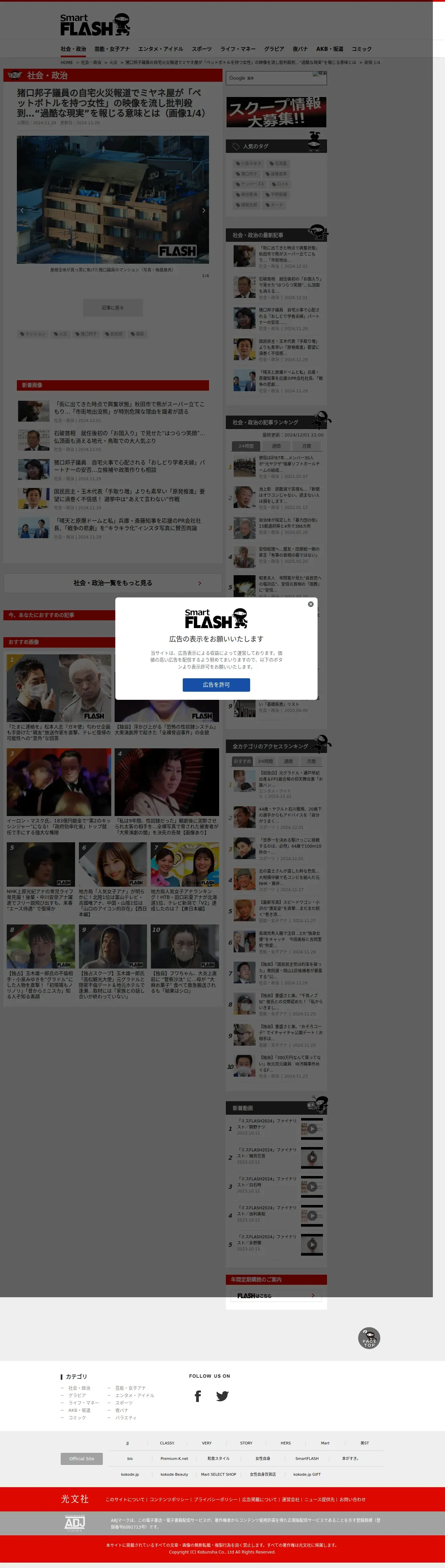Open footer category ライフ・マネー
Screen dimensions: 445x1568
click(x=84, y=1402)
